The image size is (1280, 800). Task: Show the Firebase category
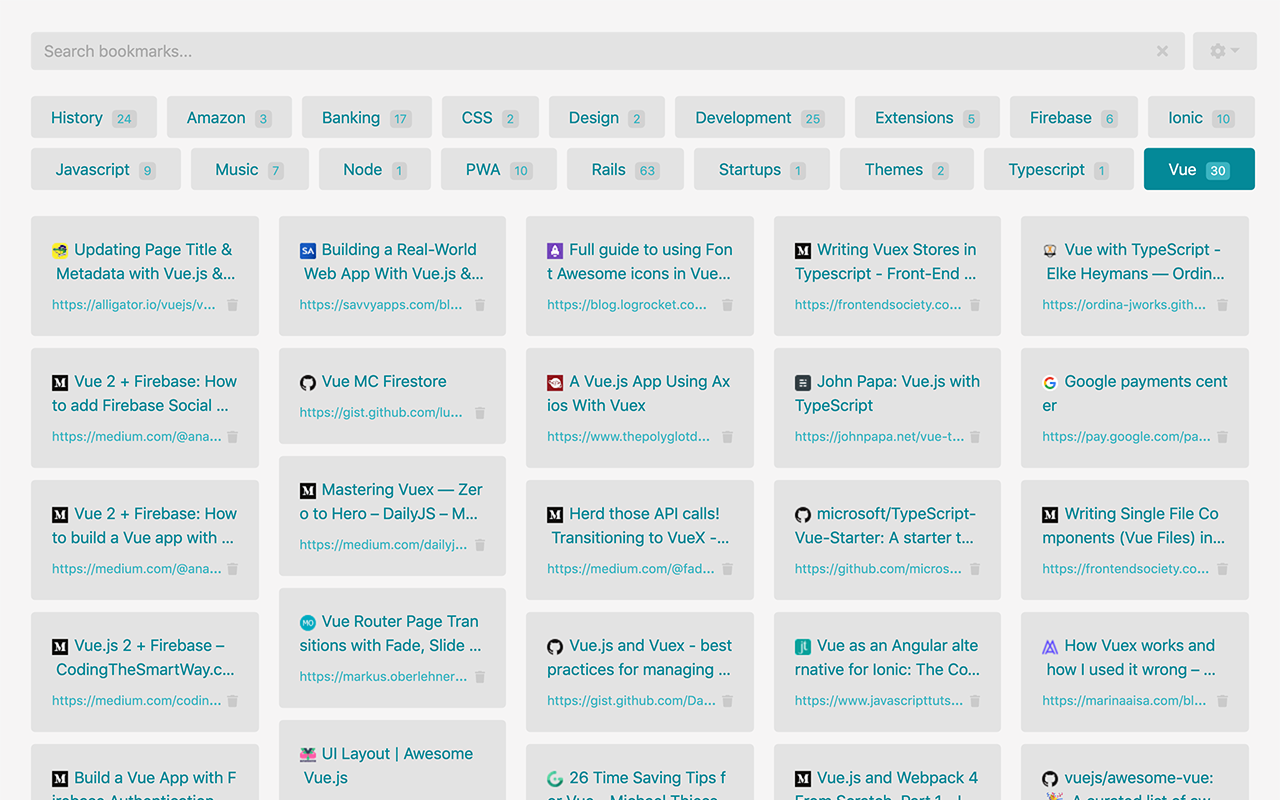(x=1074, y=118)
